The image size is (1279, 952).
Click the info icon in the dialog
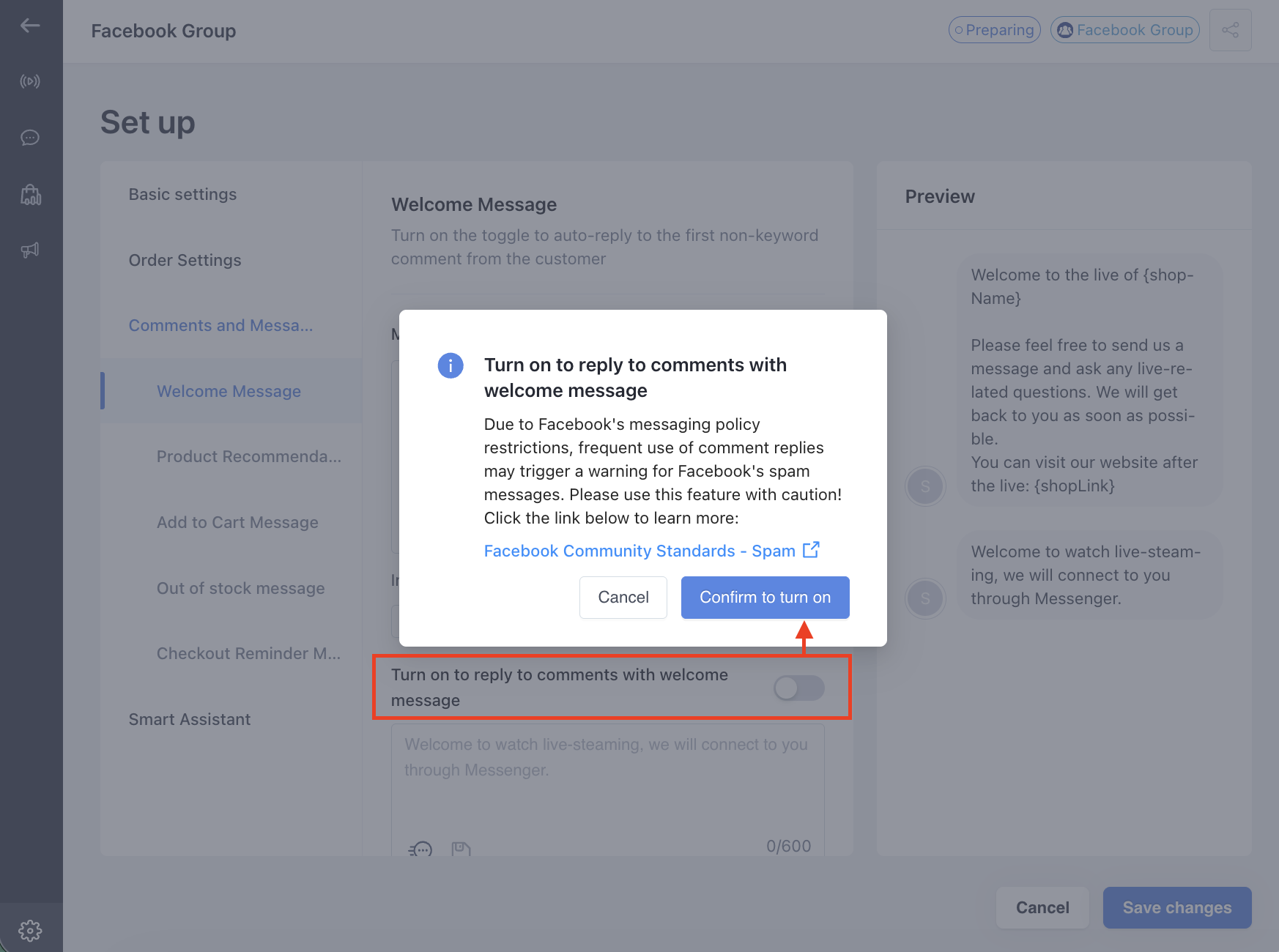pyautogui.click(x=451, y=365)
